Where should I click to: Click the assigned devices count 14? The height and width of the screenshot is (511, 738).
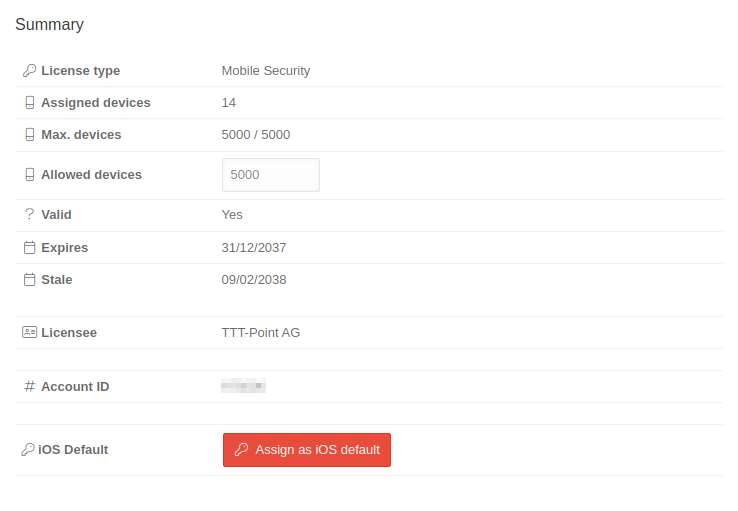click(229, 103)
